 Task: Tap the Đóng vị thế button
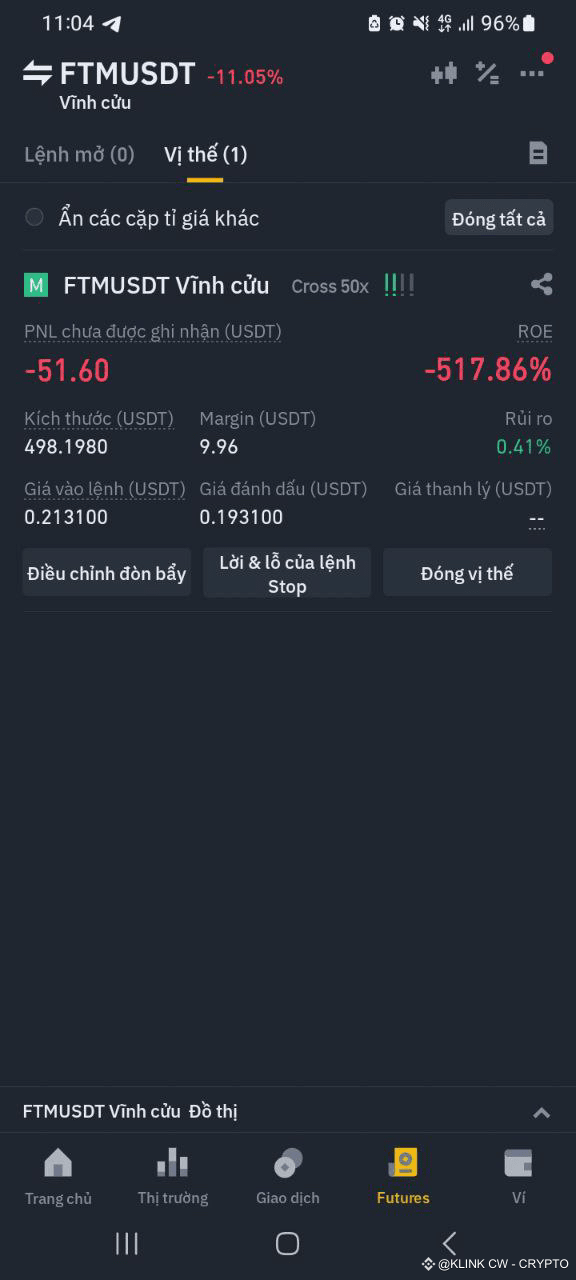(x=467, y=573)
